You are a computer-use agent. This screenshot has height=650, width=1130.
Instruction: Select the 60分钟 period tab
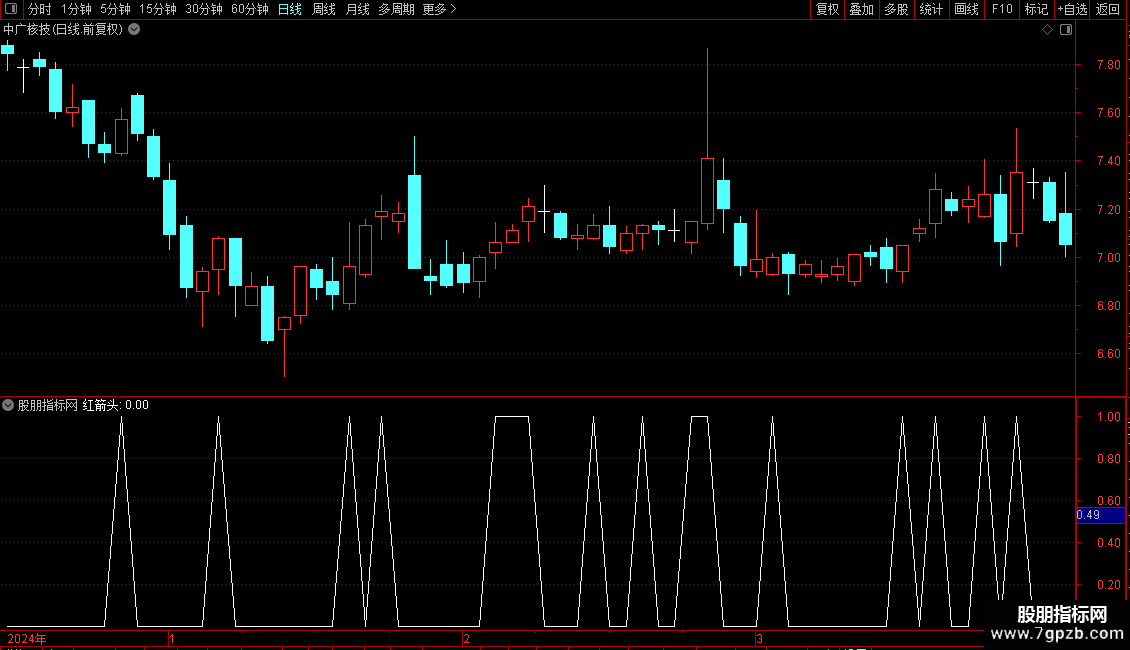(x=249, y=9)
